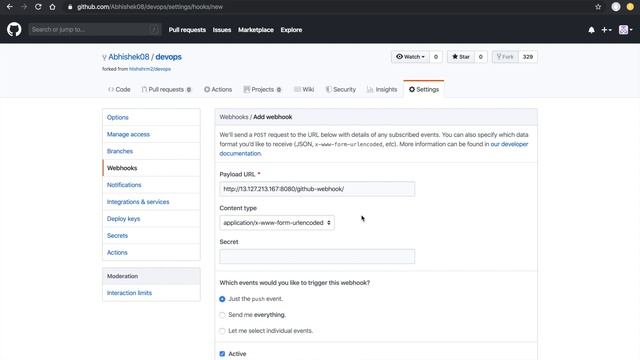Click the Webhooks breadcrumb link

click(234, 117)
